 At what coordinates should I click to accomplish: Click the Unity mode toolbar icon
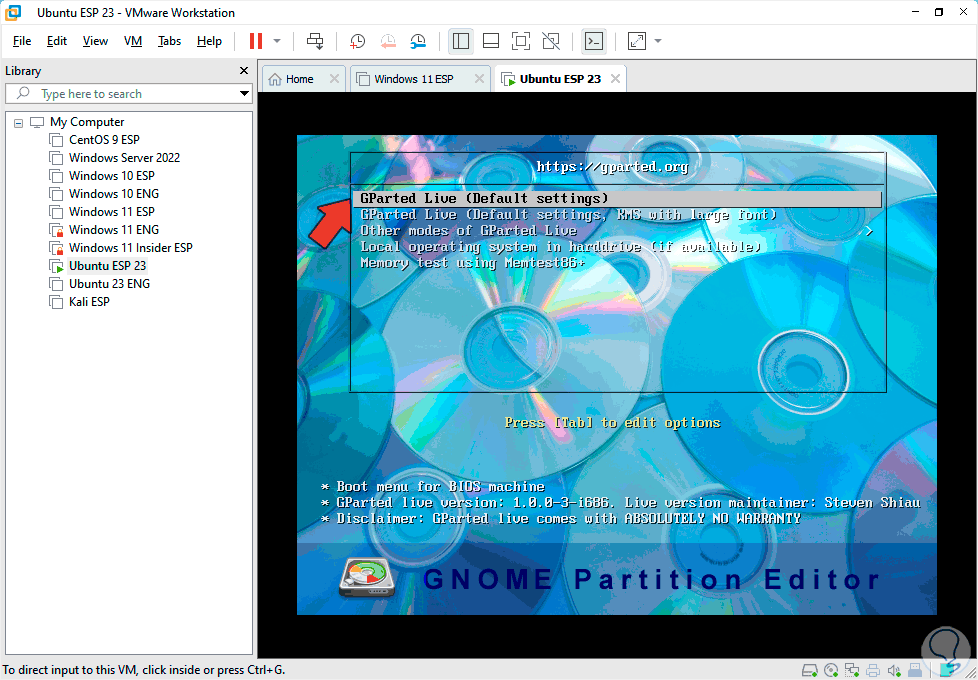tap(551, 41)
